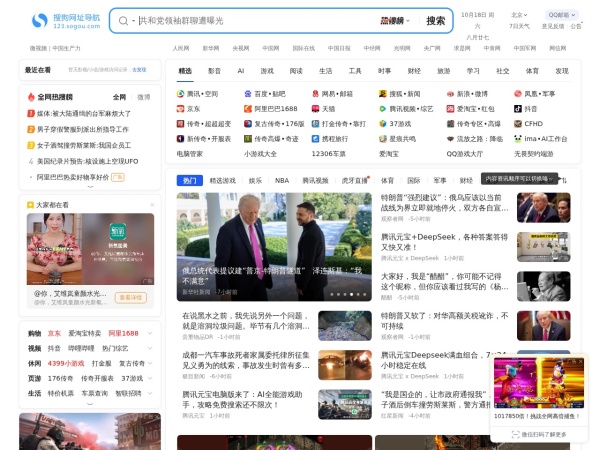Viewport: 600px width, 450px height.
Task: Open the 北京 city dropdown
Action: pos(519,15)
